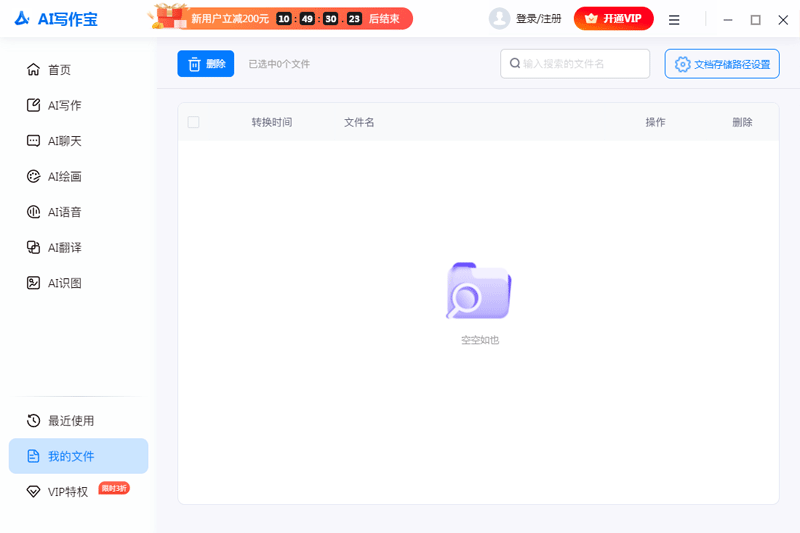Open the AI翻译 translation tool
800x533 pixels.
point(54,247)
